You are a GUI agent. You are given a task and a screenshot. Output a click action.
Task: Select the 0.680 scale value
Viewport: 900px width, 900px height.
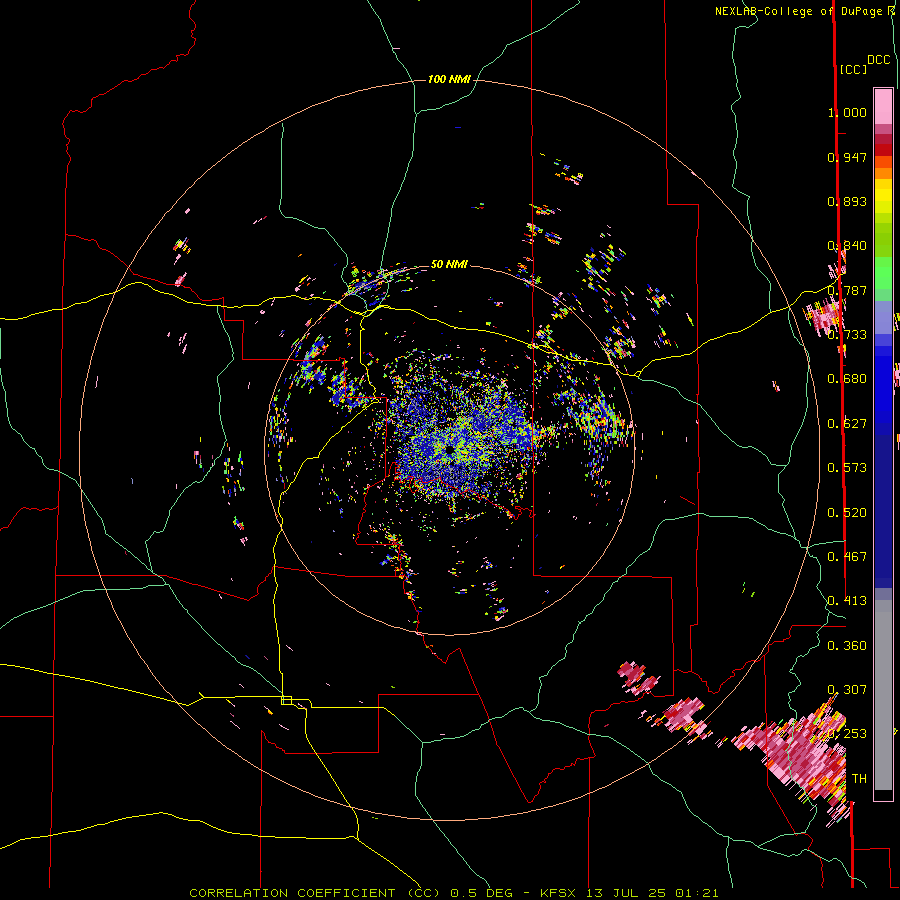(x=847, y=379)
